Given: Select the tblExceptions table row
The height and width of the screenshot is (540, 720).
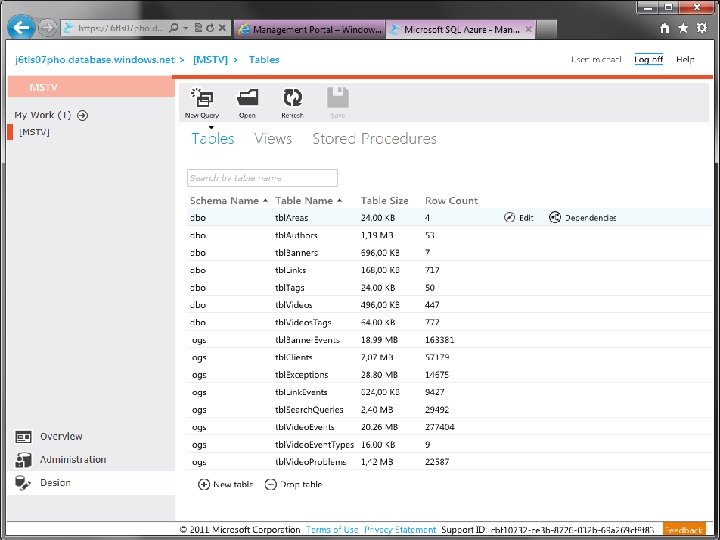Looking at the screenshot, I should (x=450, y=375).
